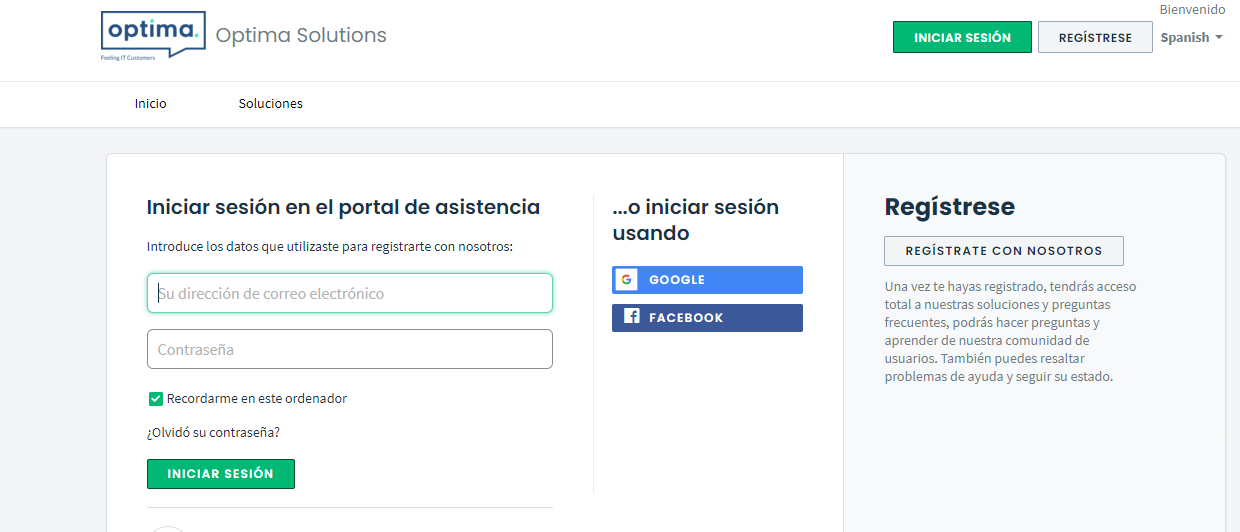Click the Optima Solutions title text
Screen dimensions: 1240x532
coord(301,36)
